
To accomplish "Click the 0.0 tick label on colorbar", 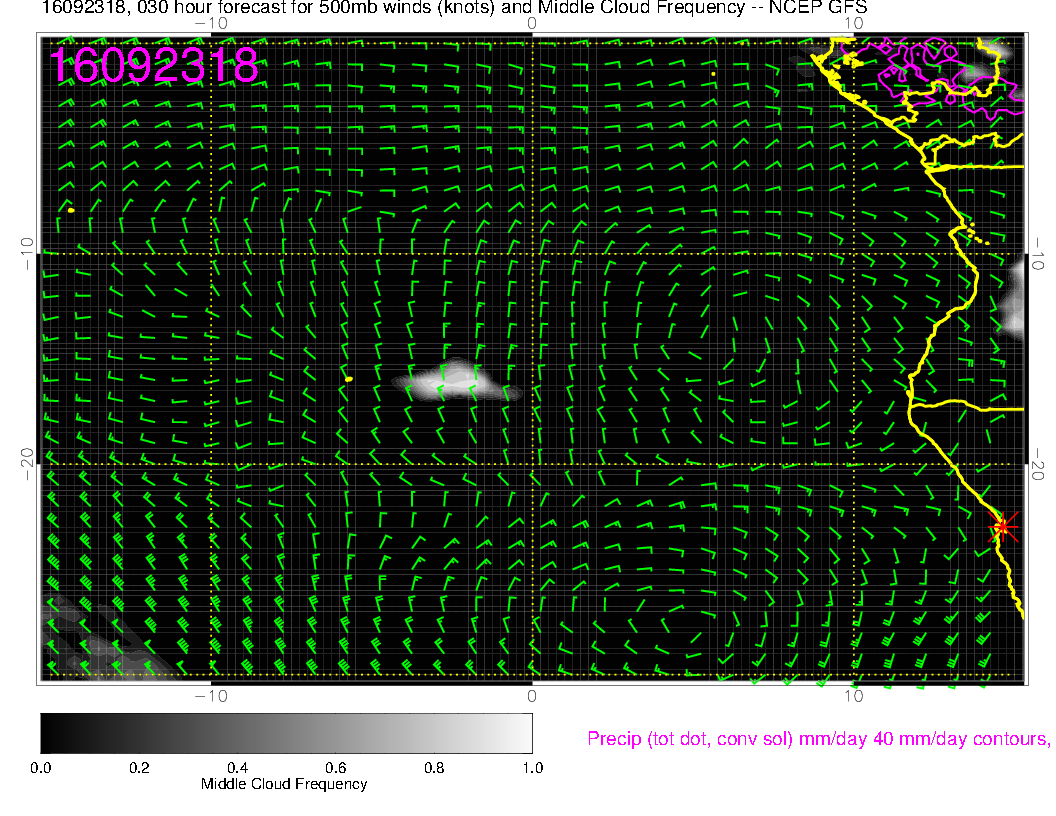I will (x=41, y=767).
